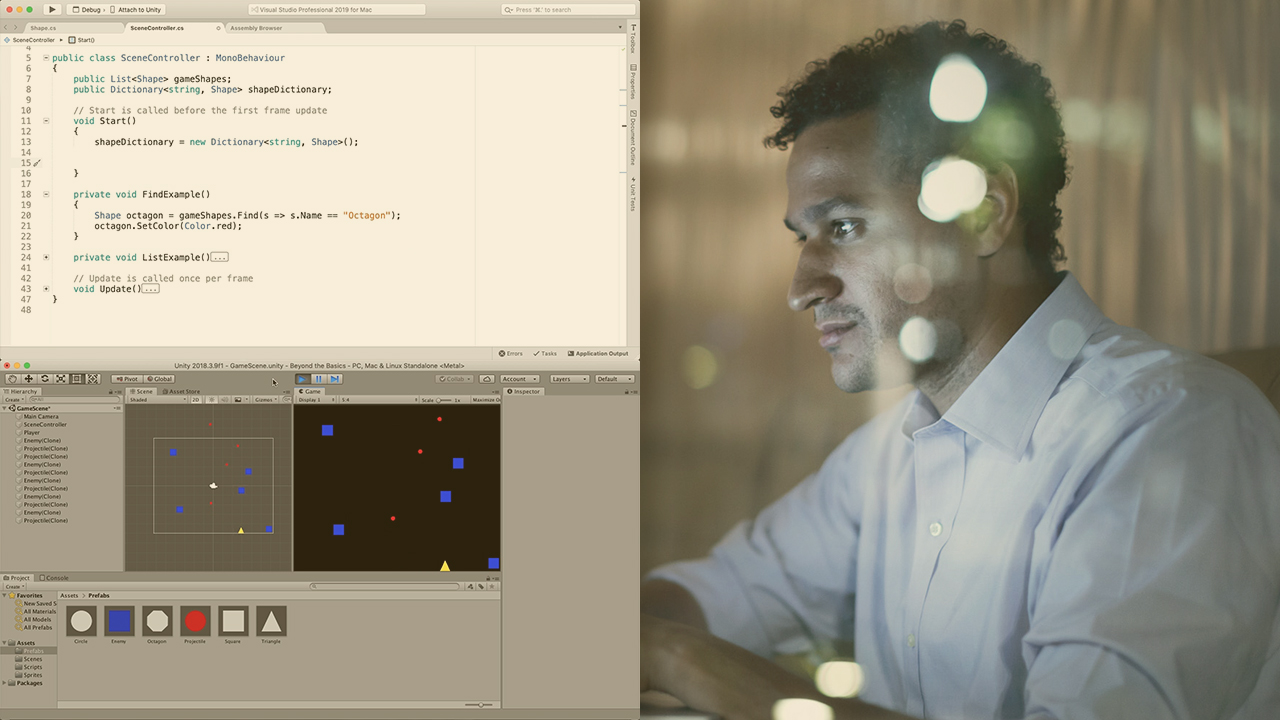Select Unity's Rotate tool

(45, 379)
